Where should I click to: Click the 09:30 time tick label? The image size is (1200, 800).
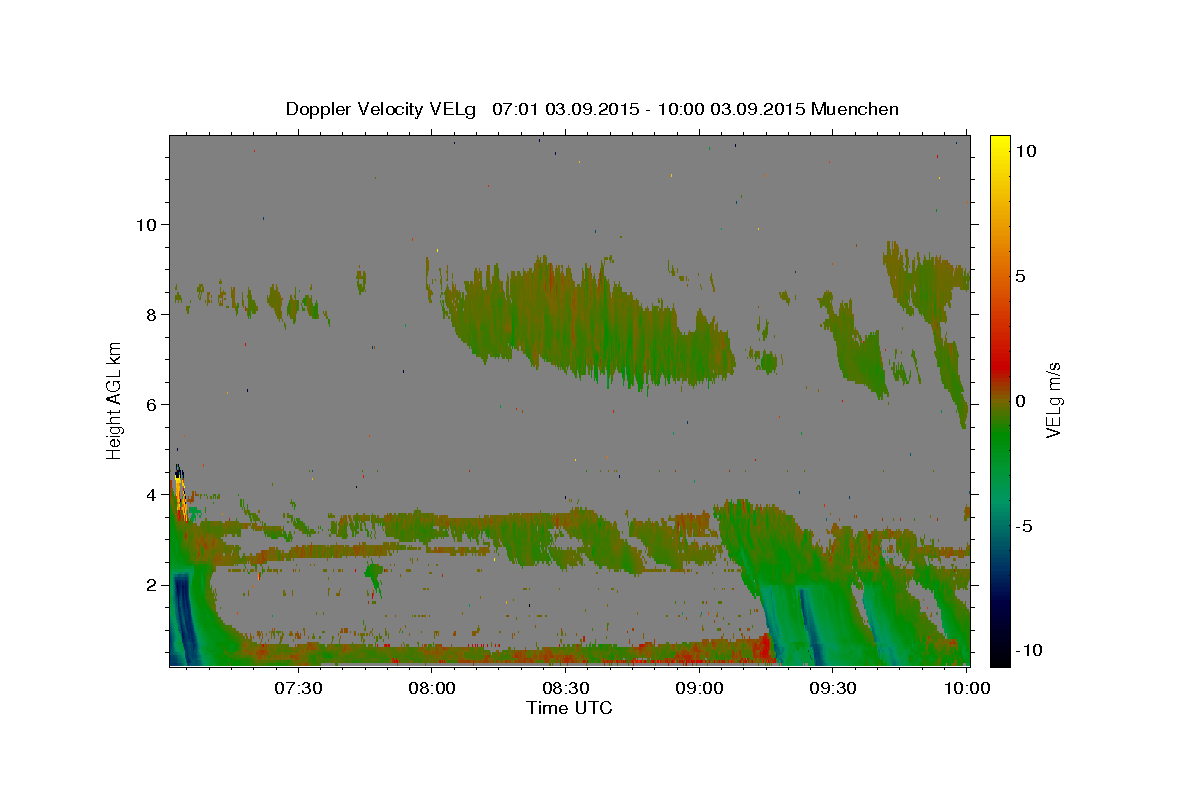[833, 688]
